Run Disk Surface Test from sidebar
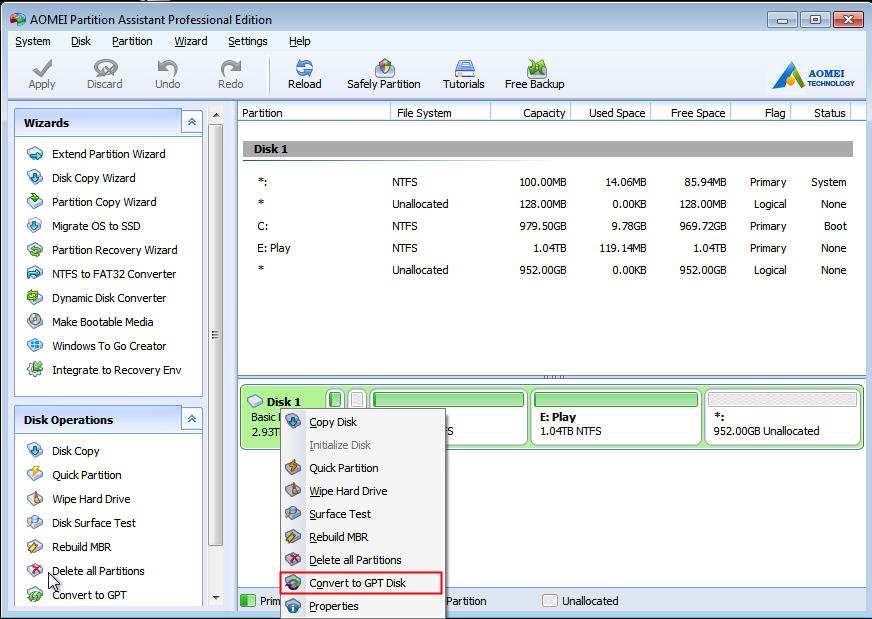This screenshot has height=619, width=872. 81,523
